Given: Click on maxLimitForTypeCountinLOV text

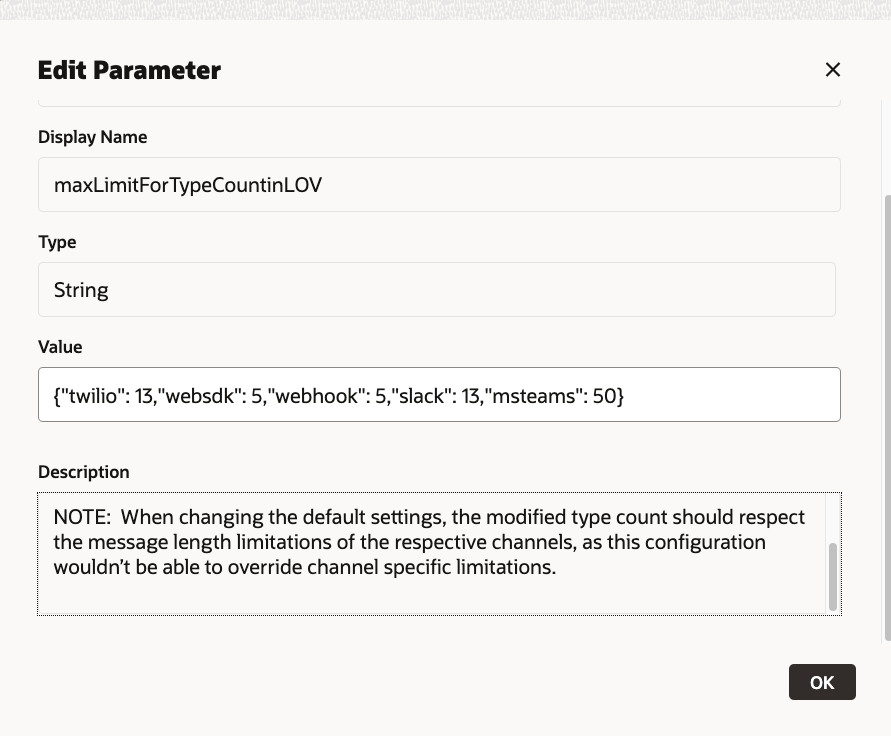Looking at the screenshot, I should coord(188,185).
